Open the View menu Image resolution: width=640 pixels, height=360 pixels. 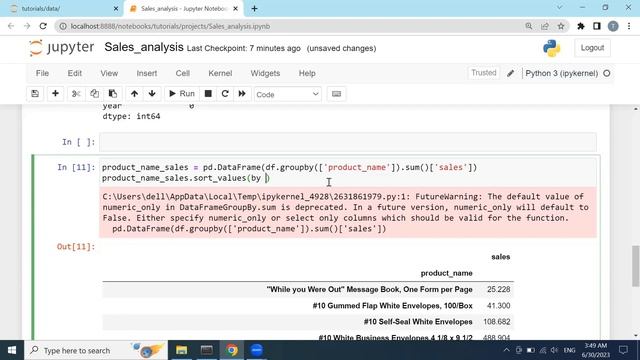[109, 73]
